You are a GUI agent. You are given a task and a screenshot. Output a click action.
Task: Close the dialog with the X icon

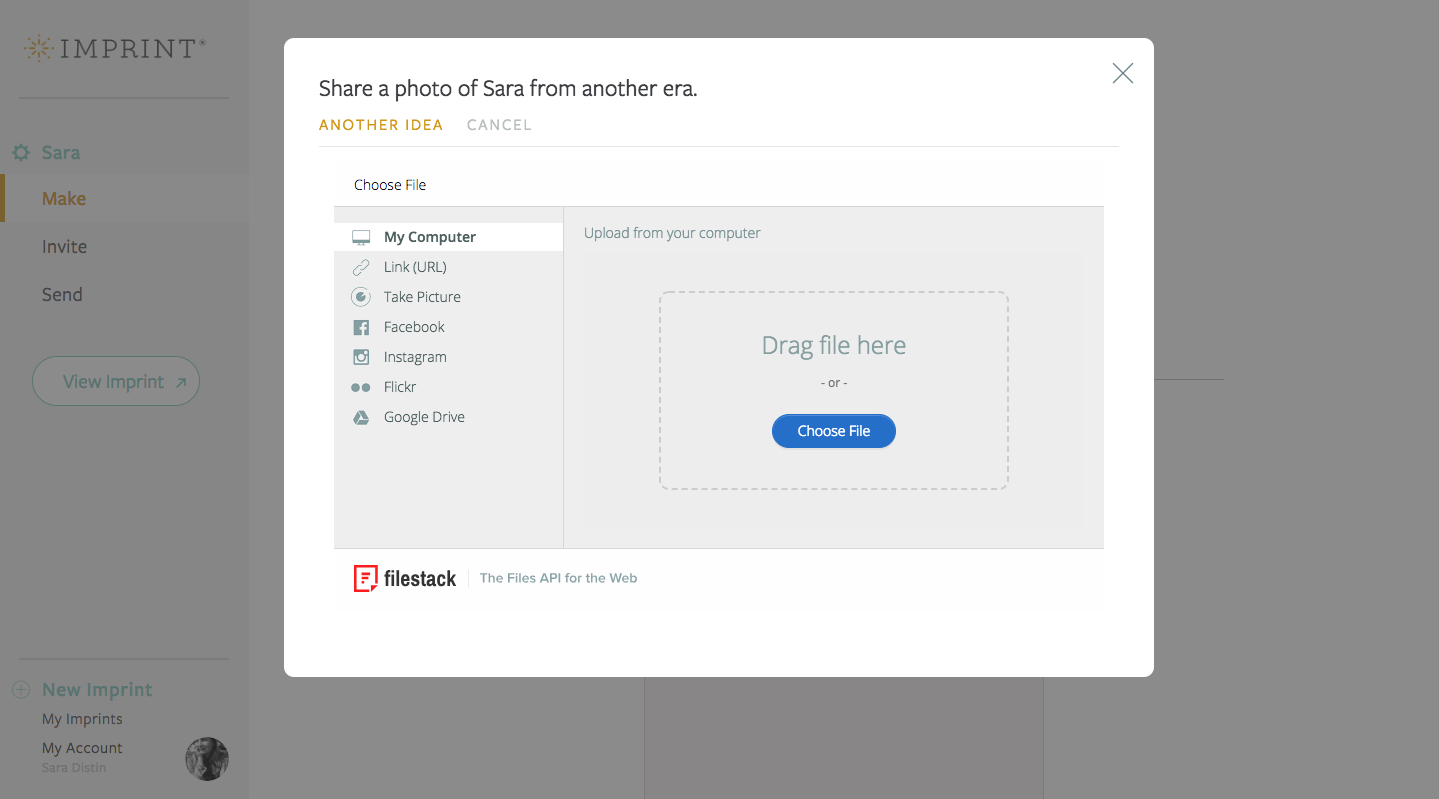tap(1123, 73)
